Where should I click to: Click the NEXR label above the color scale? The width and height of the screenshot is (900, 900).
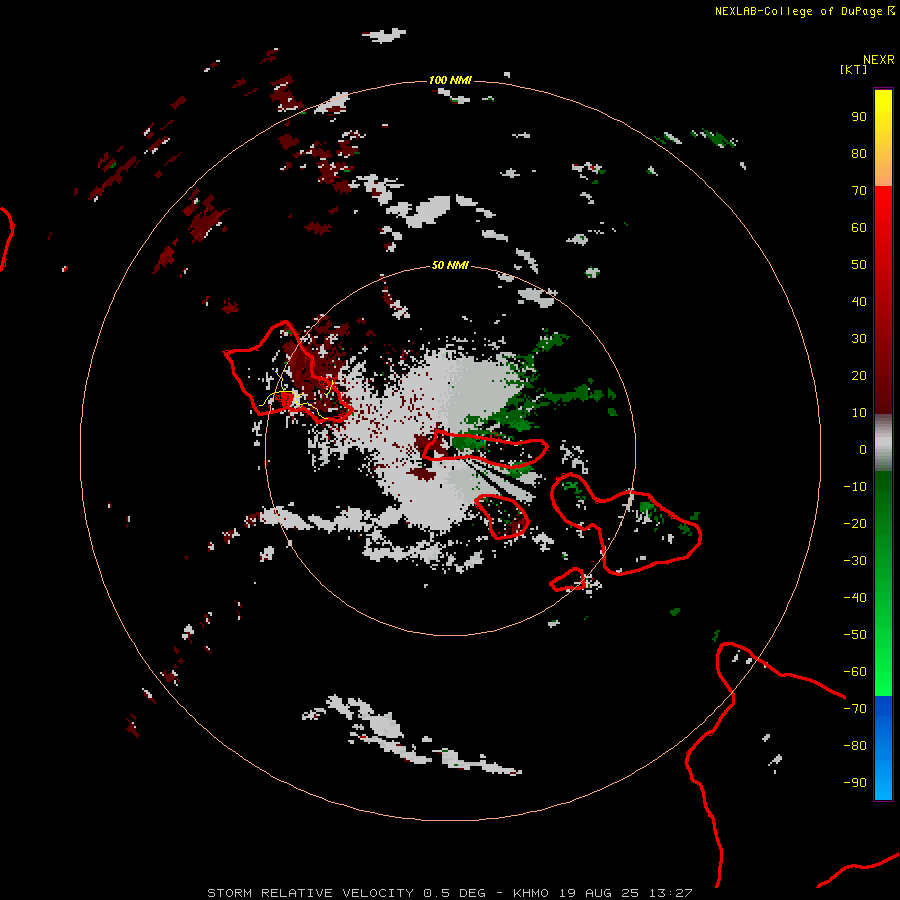pos(878,60)
